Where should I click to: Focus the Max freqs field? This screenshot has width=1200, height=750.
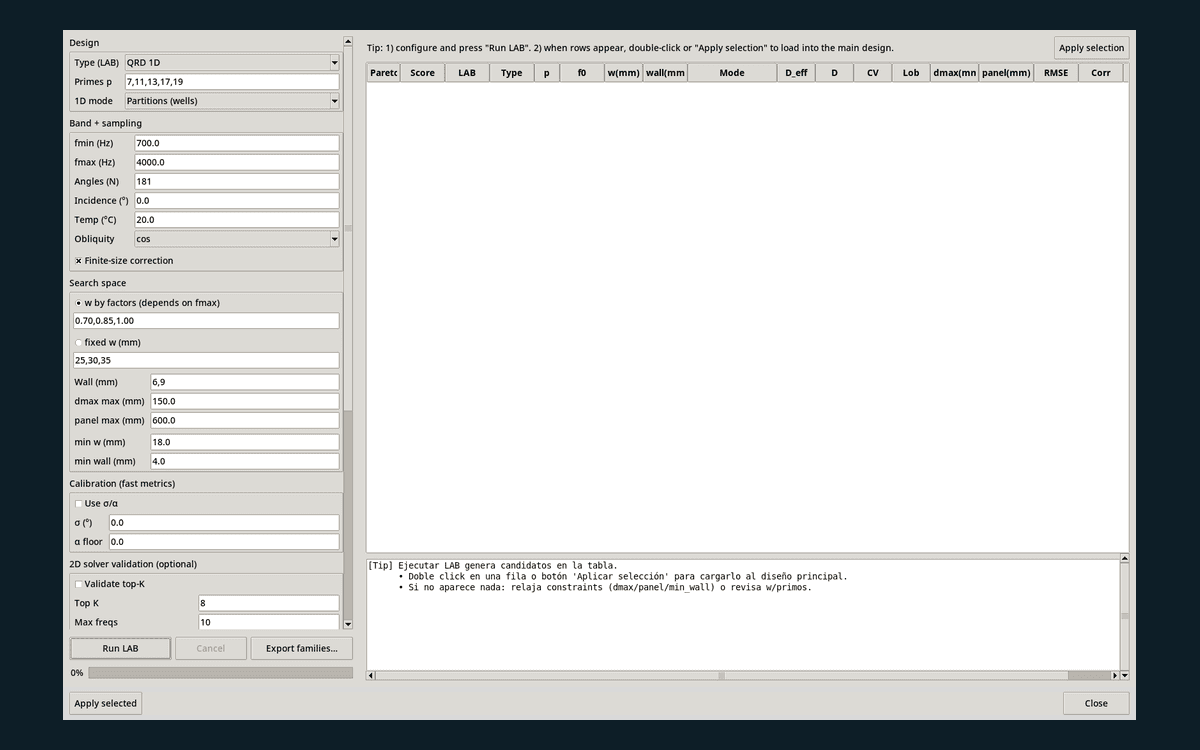coord(269,622)
